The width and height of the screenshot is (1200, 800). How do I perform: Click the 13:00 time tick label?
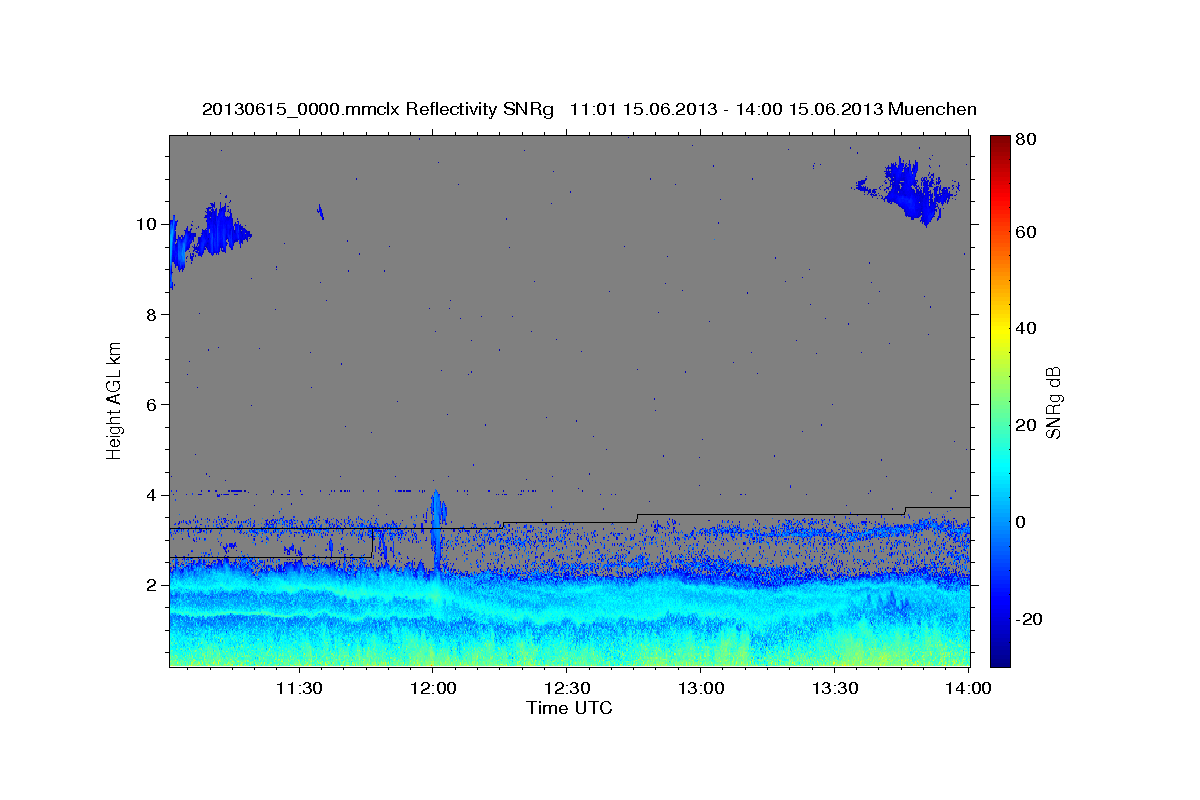point(701,688)
